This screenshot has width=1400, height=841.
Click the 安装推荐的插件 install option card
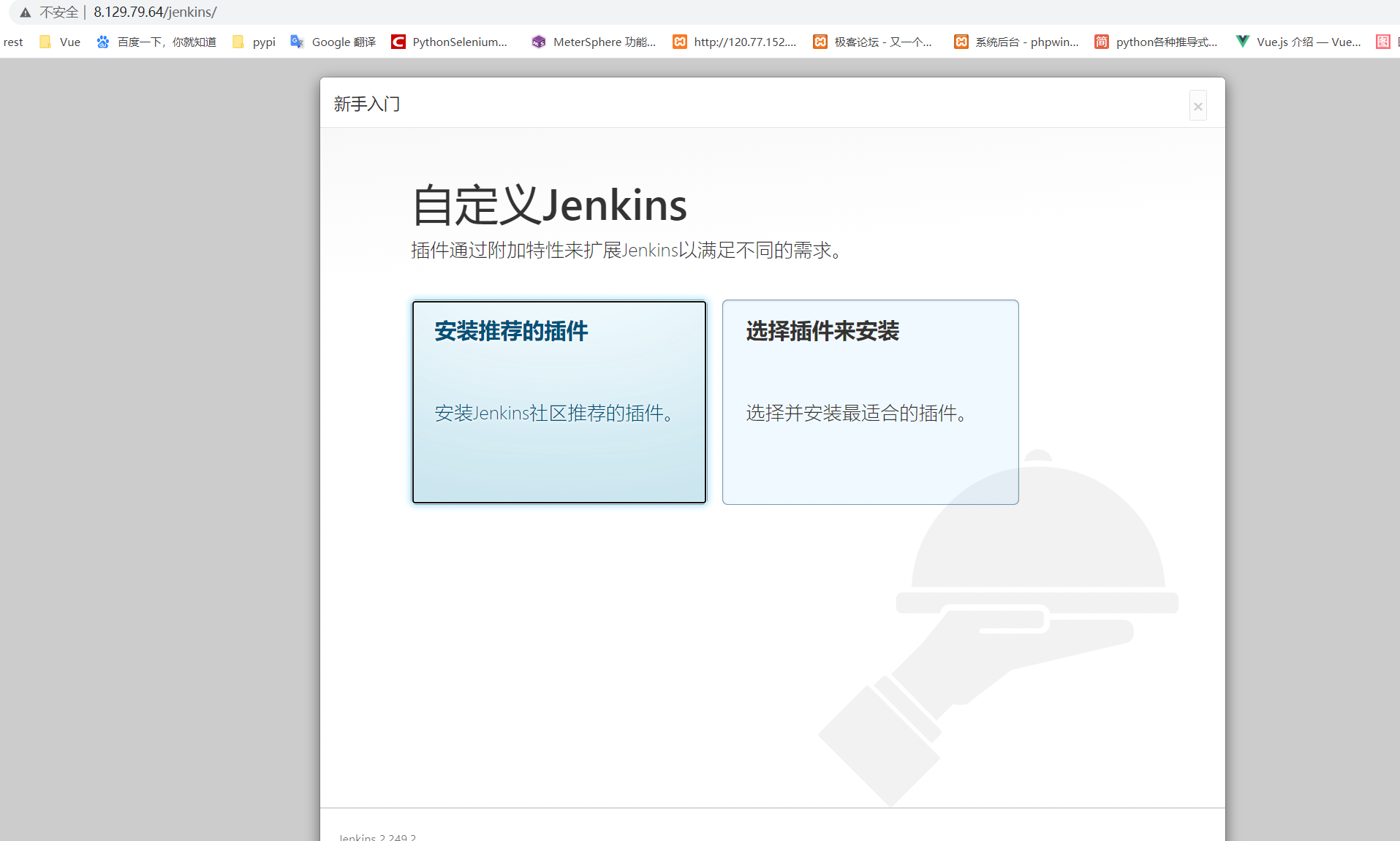coord(559,402)
